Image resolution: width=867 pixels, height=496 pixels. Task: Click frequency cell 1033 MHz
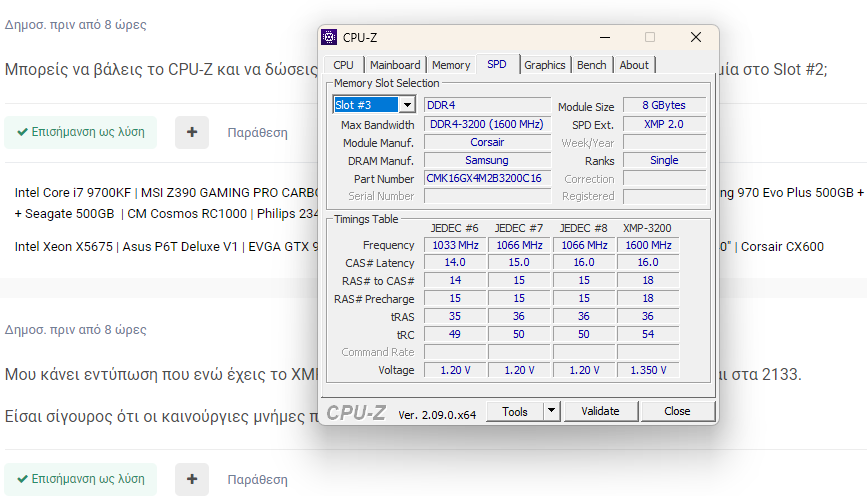click(455, 245)
